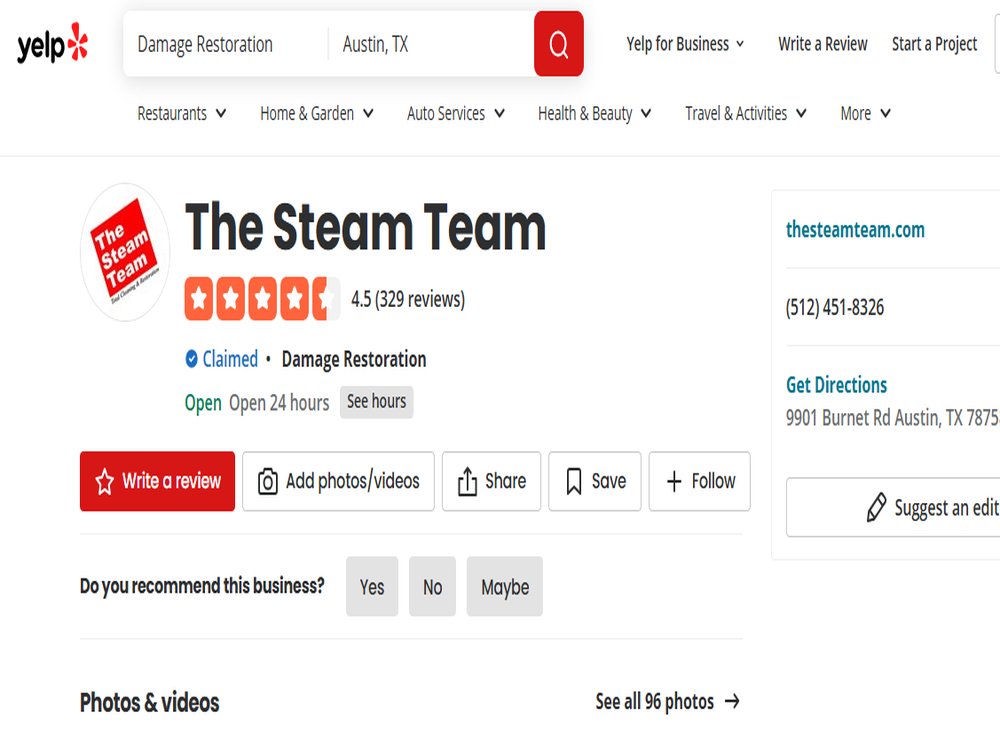Click the Damage Restoration search field
Image resolution: width=1000 pixels, height=750 pixels.
[x=226, y=44]
